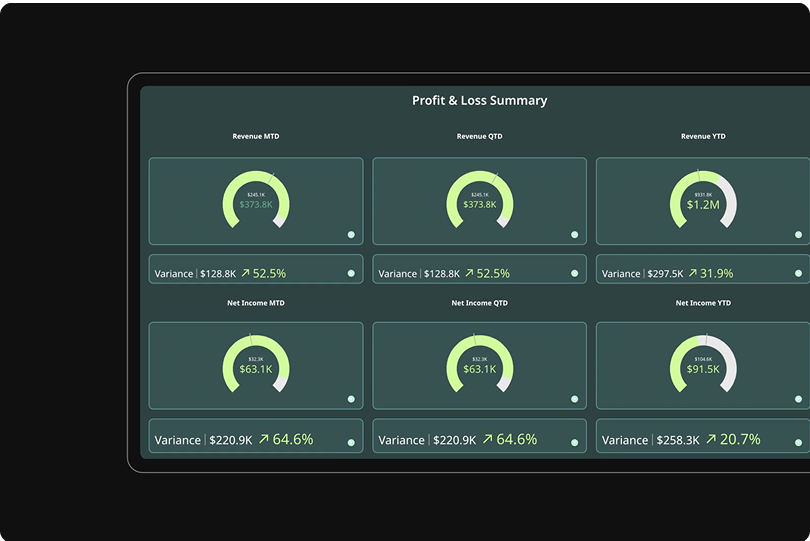The width and height of the screenshot is (810, 541).
Task: Click the $220.9K amount under Net Income QTD
Action: point(455,440)
